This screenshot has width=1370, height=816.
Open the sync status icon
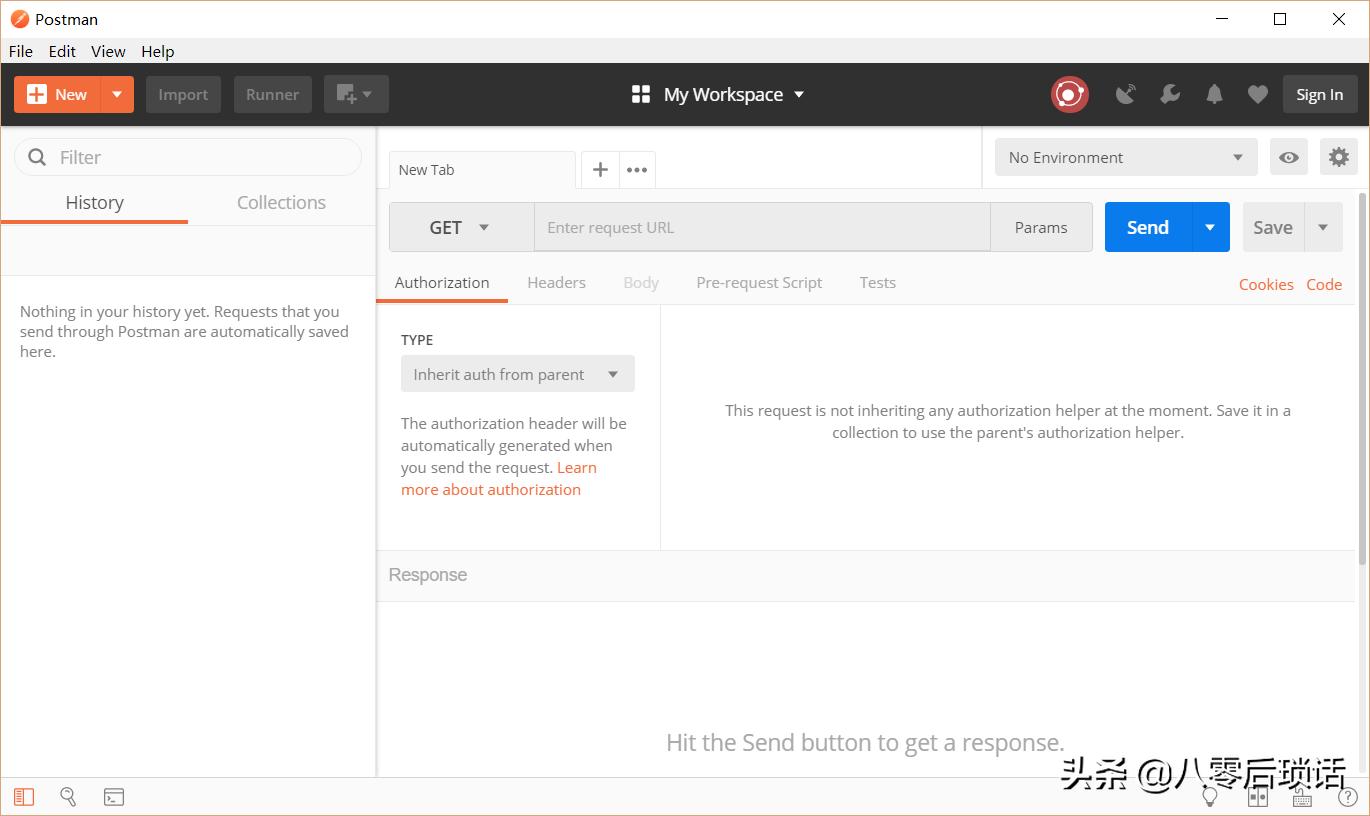click(1069, 94)
